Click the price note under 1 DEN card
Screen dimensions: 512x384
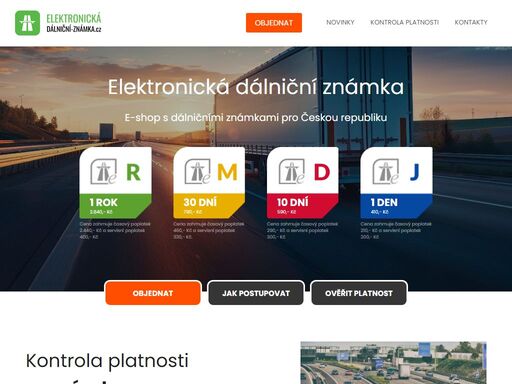point(396,230)
